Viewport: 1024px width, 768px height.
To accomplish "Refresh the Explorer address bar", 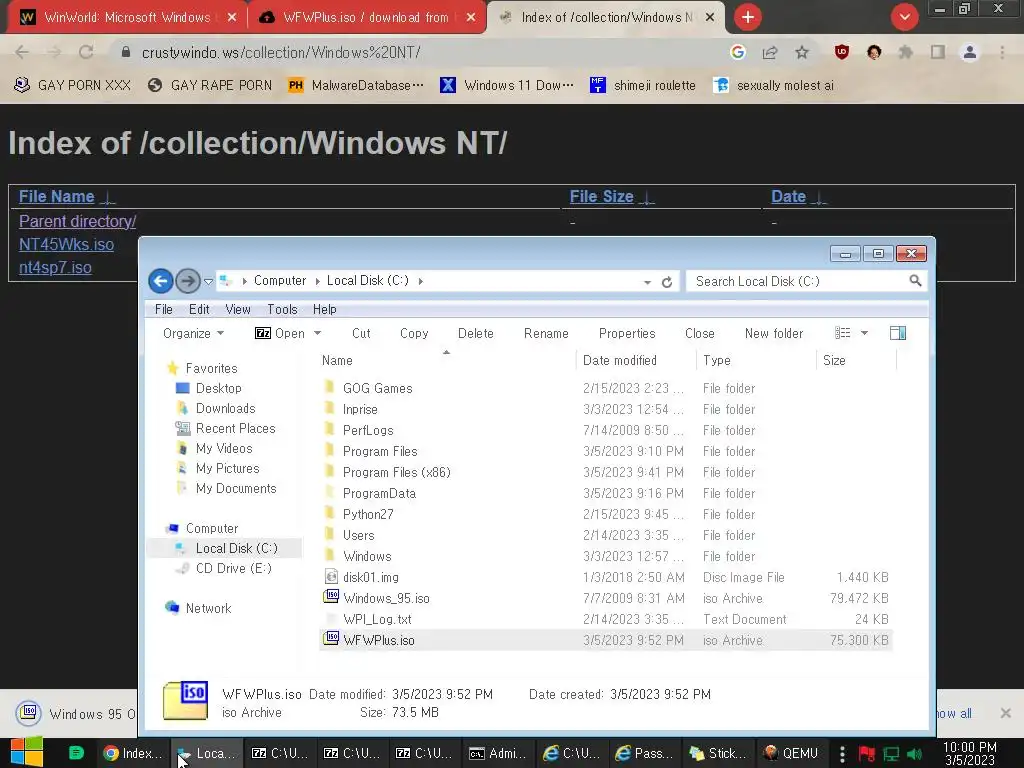I will 667,282.
